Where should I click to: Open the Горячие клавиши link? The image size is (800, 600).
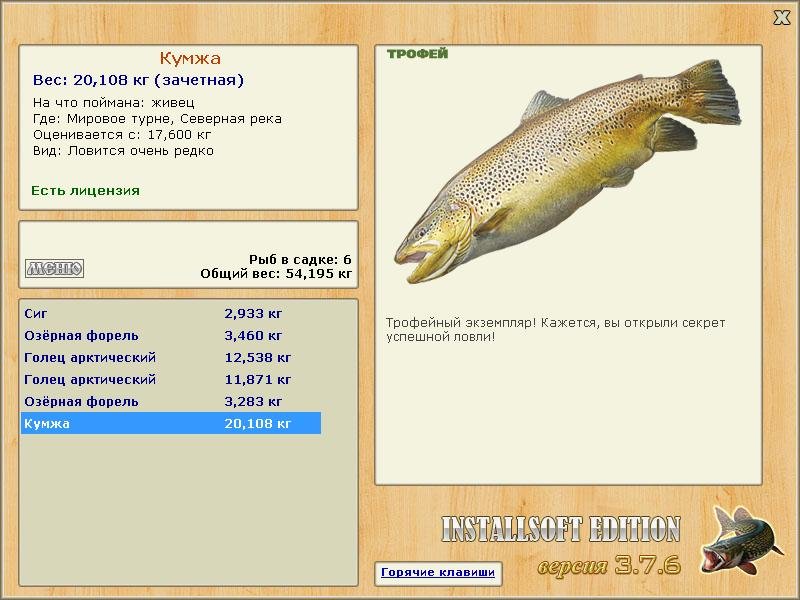pos(438,572)
